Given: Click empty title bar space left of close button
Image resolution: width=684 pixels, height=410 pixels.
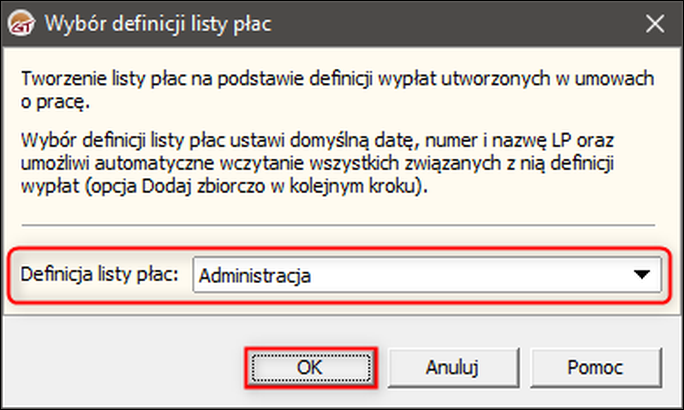Looking at the screenshot, I should coord(450,21).
